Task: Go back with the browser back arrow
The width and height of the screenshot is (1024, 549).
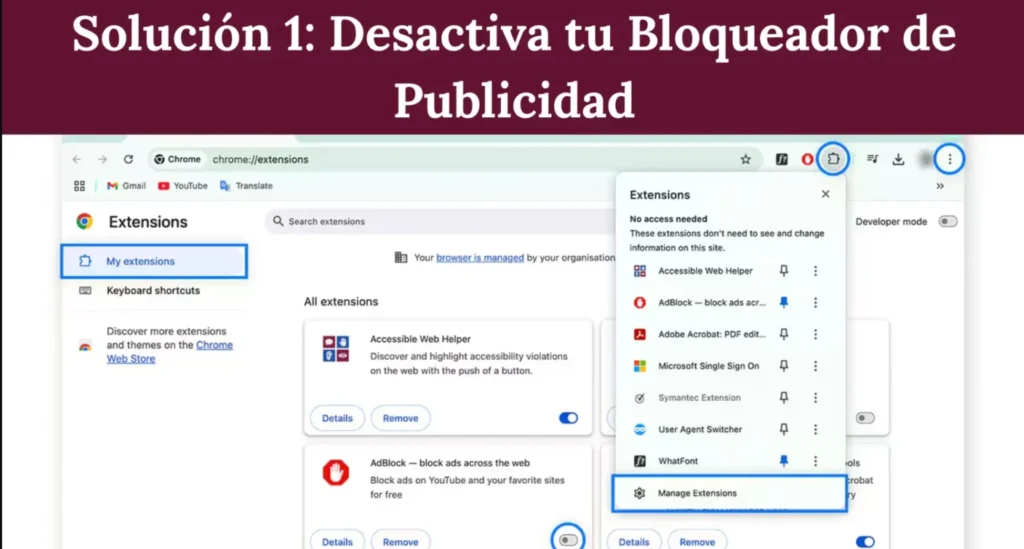Action: click(77, 159)
